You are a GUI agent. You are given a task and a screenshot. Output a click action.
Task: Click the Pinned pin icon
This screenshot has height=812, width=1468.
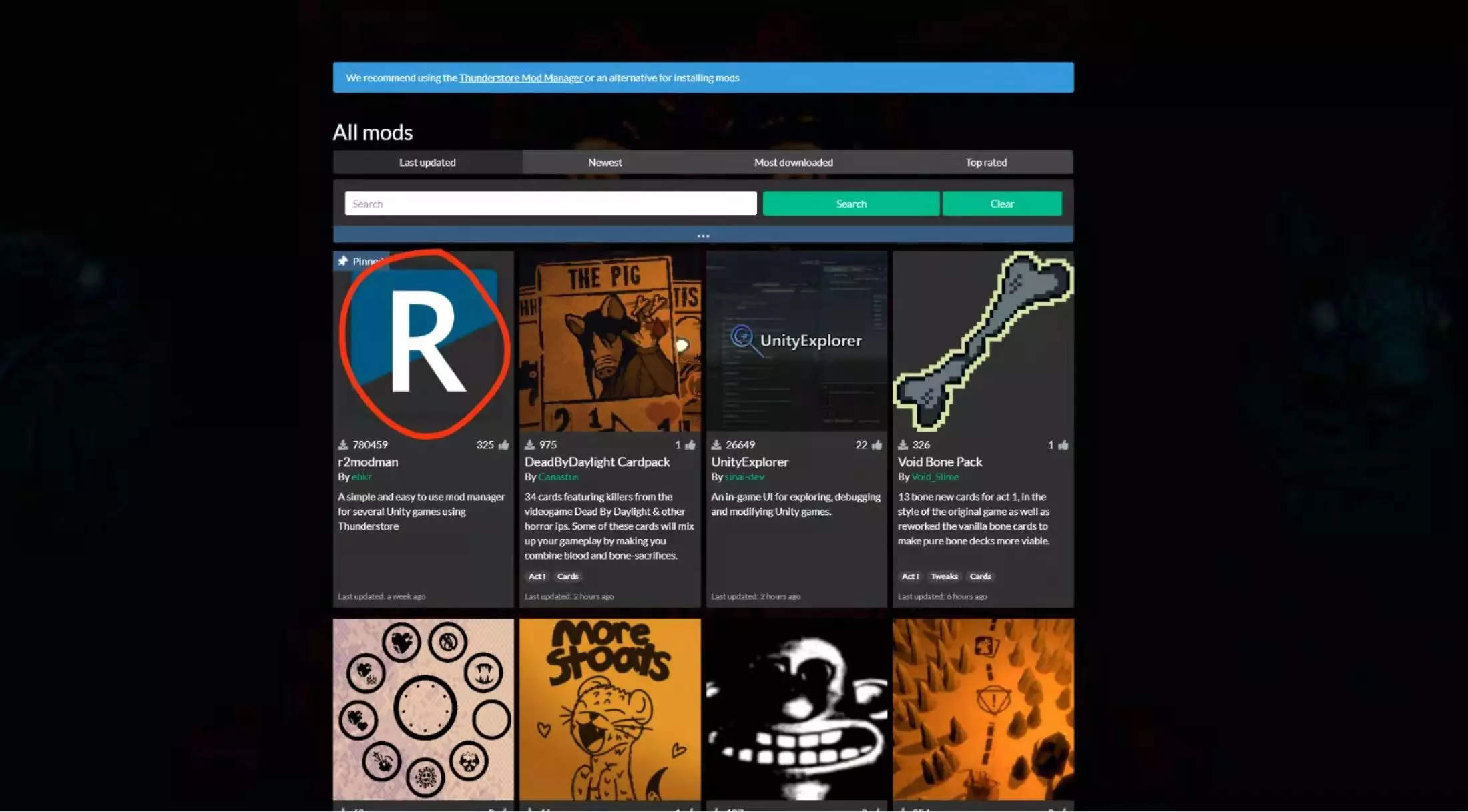[x=343, y=261]
